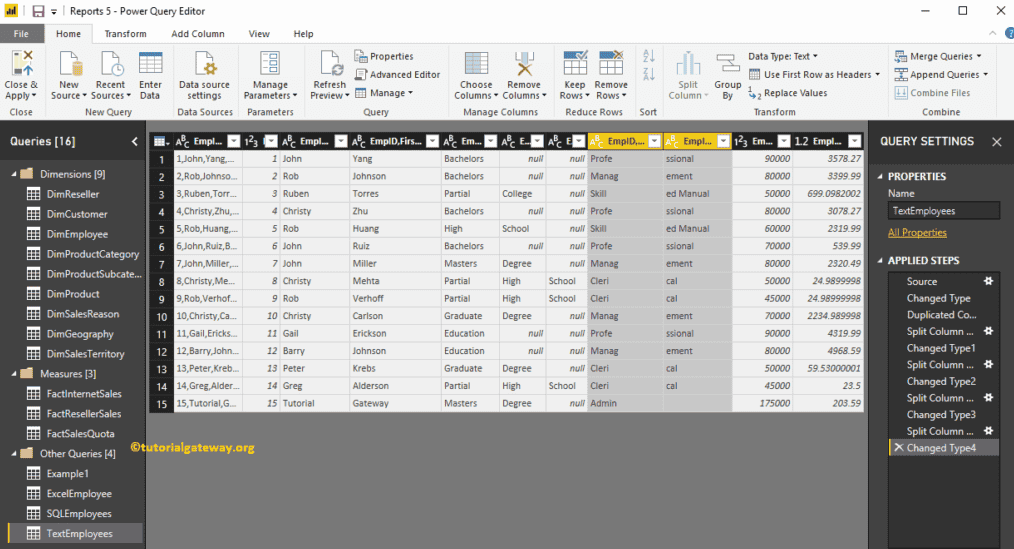Select the SQLEmployees query
The width and height of the screenshot is (1014, 549).
tap(78, 513)
